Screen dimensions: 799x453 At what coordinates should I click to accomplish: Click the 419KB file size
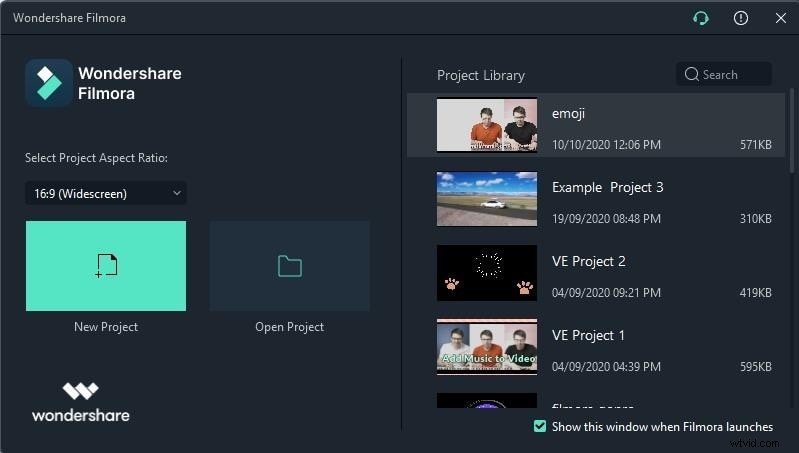click(x=756, y=292)
